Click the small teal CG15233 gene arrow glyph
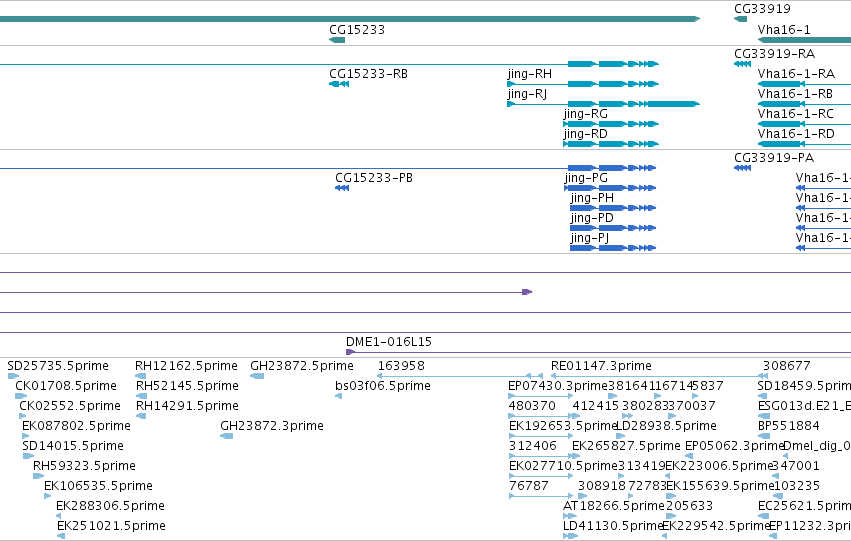 (337, 40)
